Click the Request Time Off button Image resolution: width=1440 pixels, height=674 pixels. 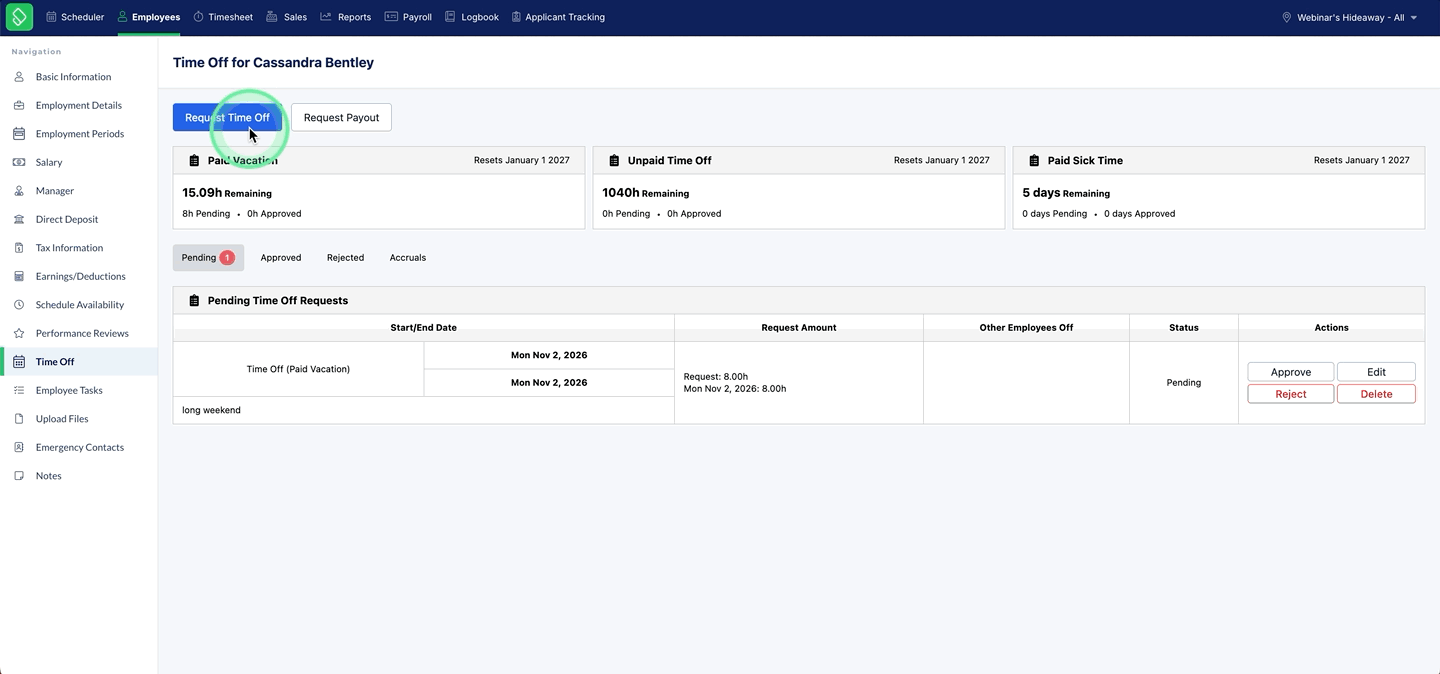click(x=227, y=117)
